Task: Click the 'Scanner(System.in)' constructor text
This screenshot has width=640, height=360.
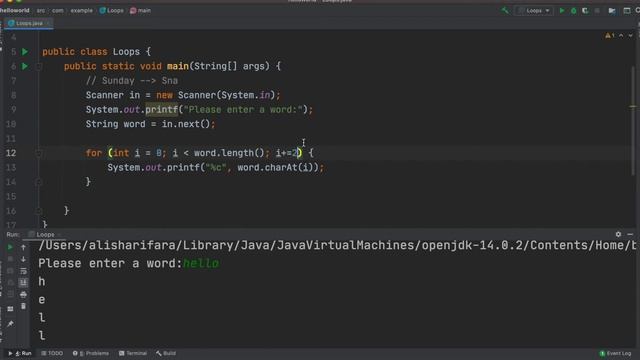Action: point(227,95)
